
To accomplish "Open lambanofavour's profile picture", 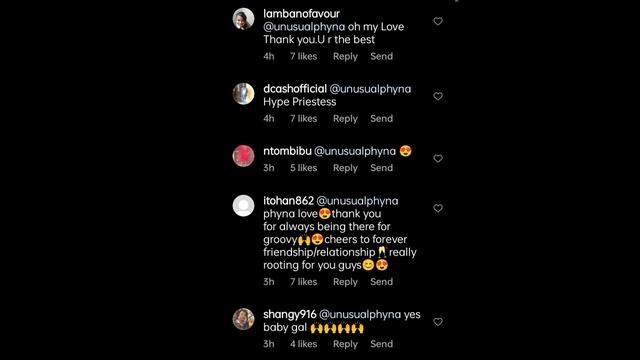I will click(x=243, y=19).
